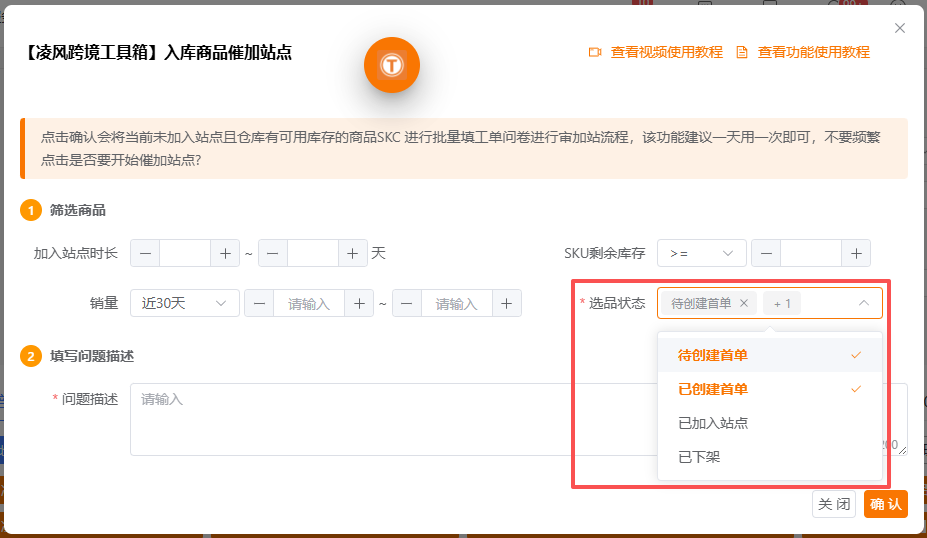927x538 pixels.
Task: Click the orange 确认 button
Action: pos(886,504)
